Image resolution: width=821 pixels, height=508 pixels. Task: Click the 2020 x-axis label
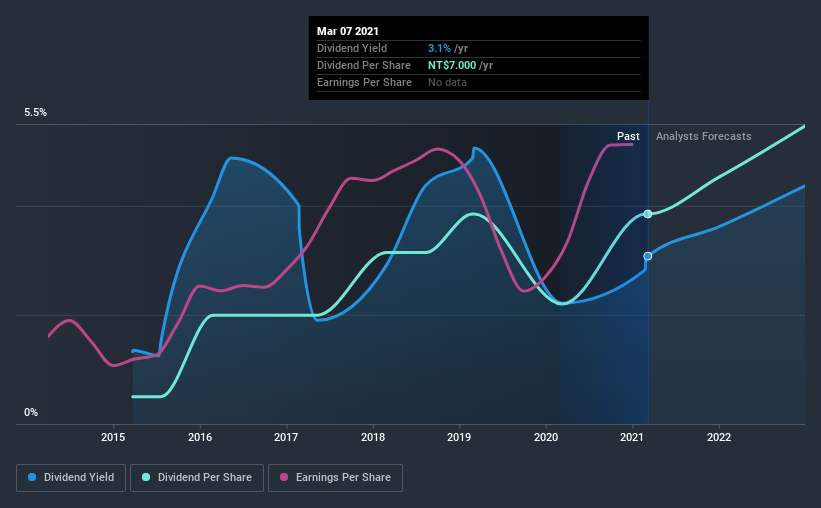click(x=546, y=437)
